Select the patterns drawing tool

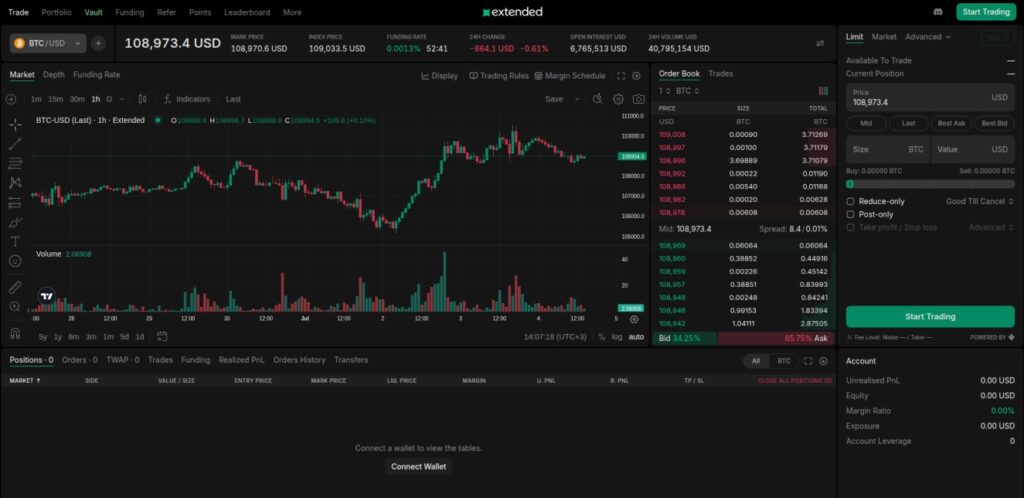15,183
